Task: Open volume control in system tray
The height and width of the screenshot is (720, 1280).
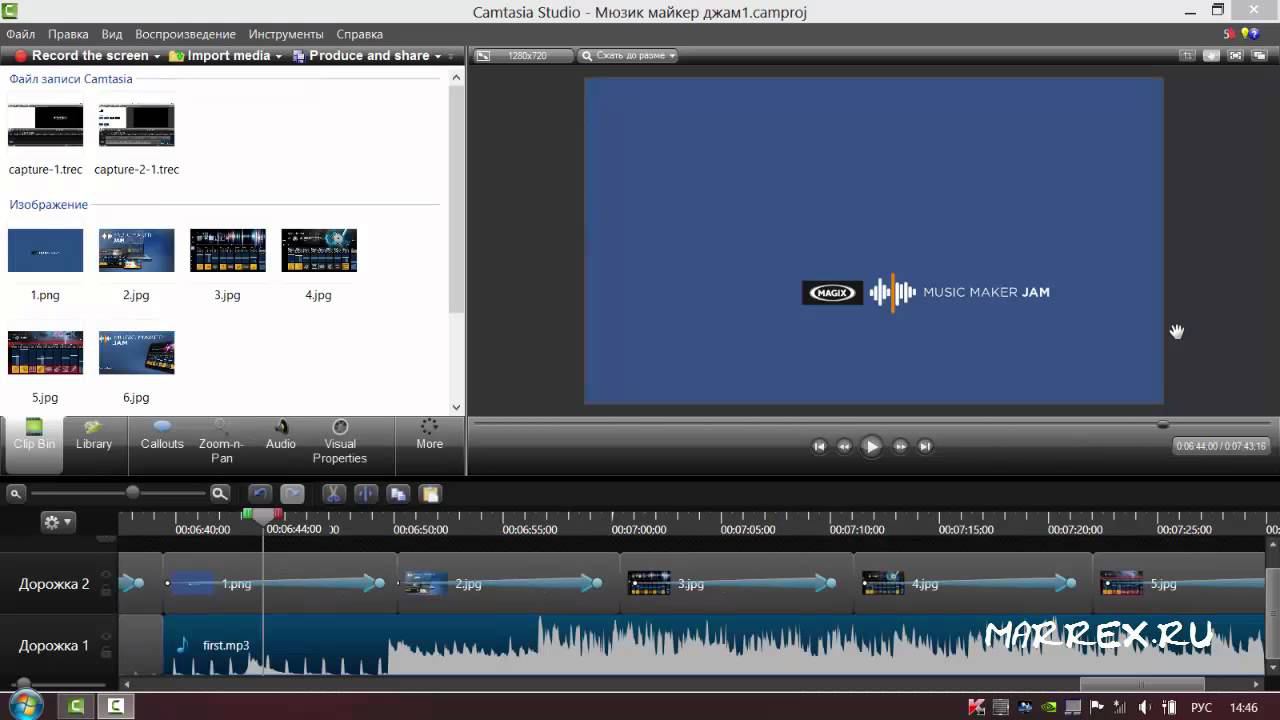Action: 1145,708
